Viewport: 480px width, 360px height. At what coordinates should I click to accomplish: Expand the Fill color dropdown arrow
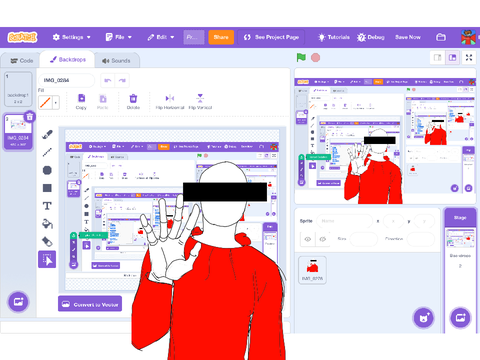(x=56, y=103)
